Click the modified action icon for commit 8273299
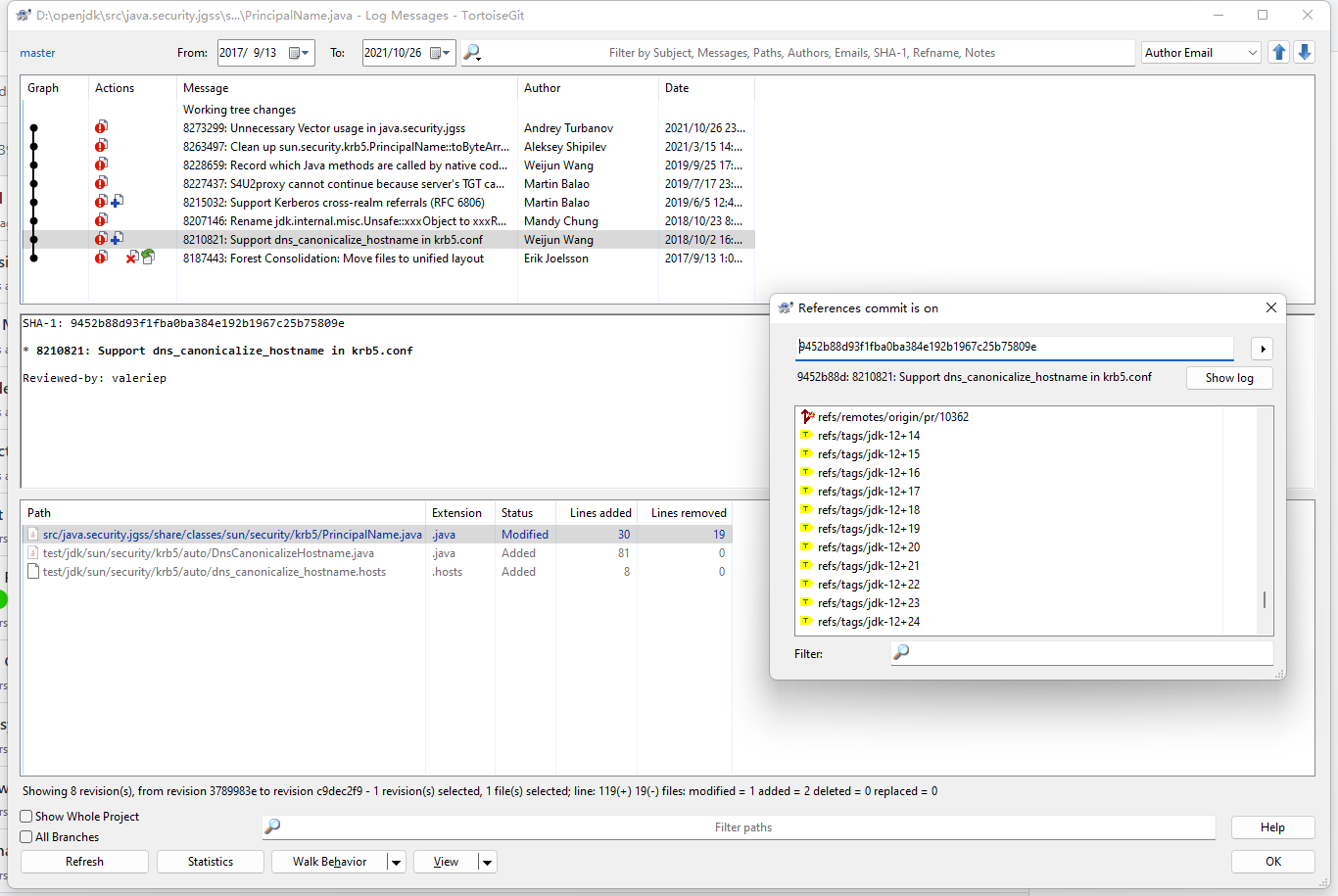Viewport: 1338px width, 896px height. click(101, 127)
